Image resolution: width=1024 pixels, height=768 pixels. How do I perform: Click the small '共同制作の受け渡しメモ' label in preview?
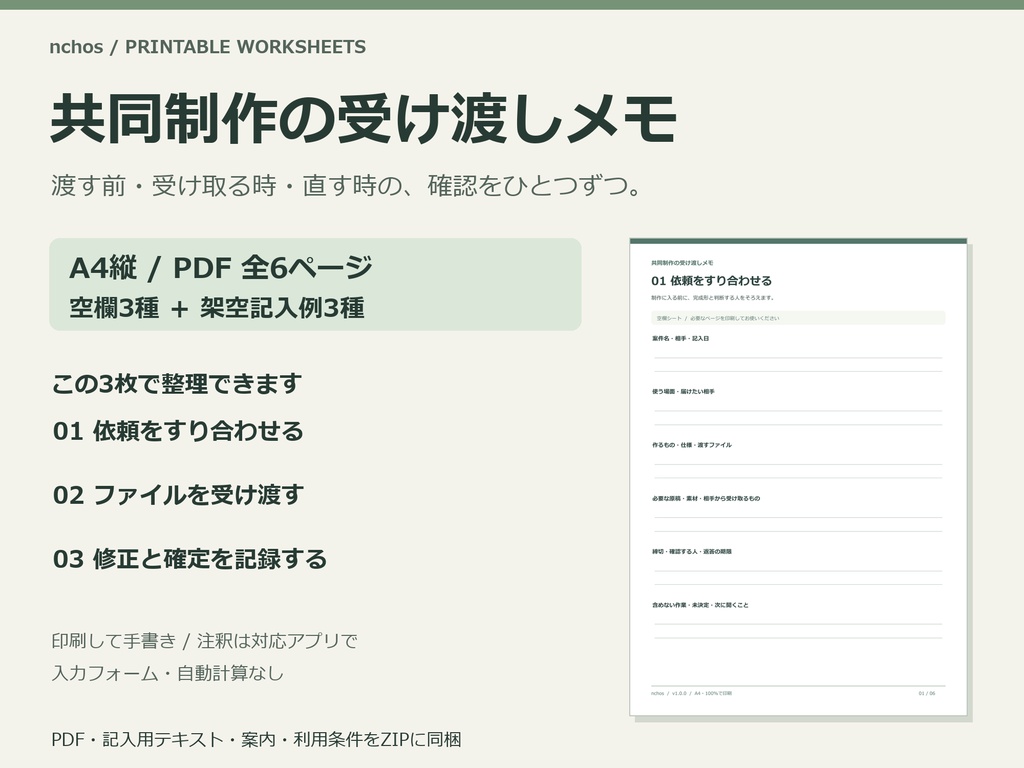click(682, 263)
